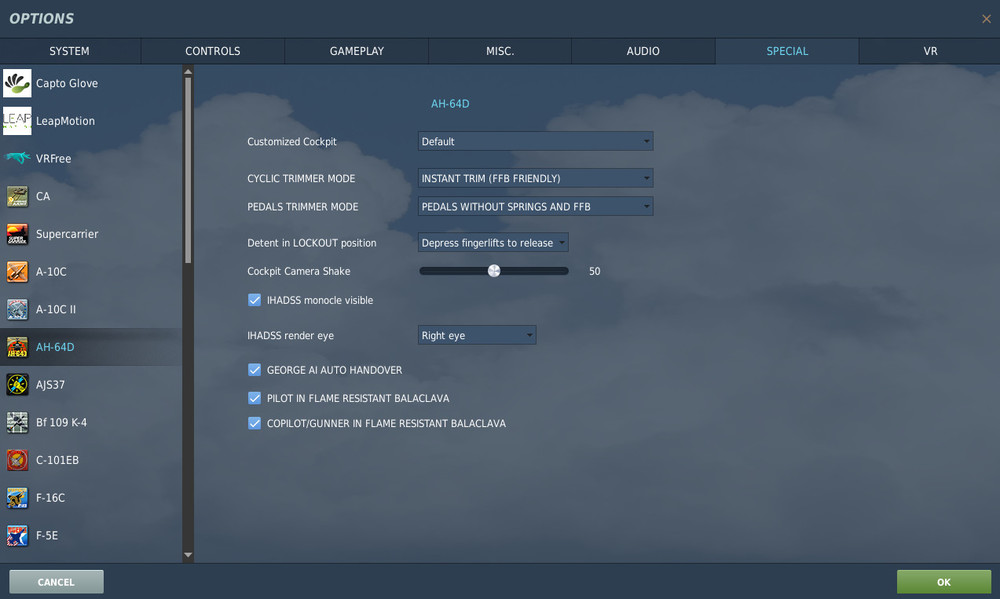Click the F-16C module icon
The width and height of the screenshot is (1000, 599).
tap(17, 498)
